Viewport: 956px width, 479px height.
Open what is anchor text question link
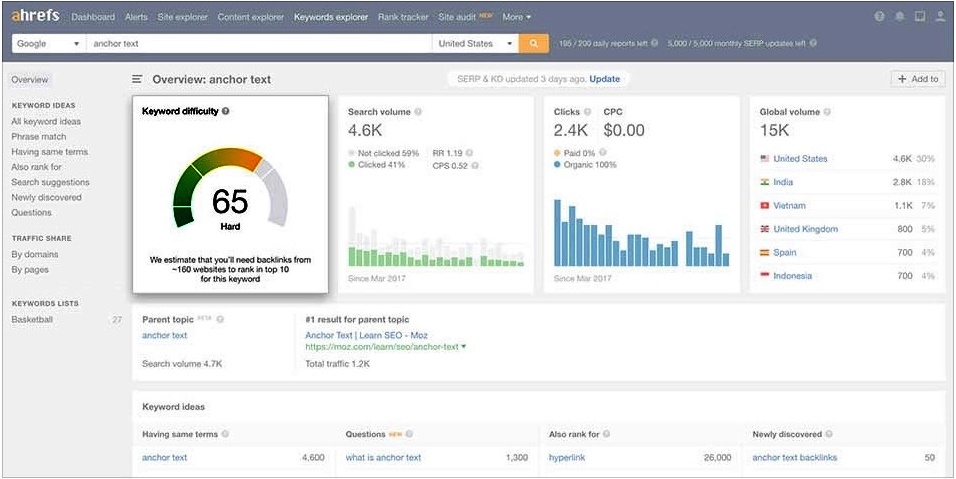(x=383, y=458)
